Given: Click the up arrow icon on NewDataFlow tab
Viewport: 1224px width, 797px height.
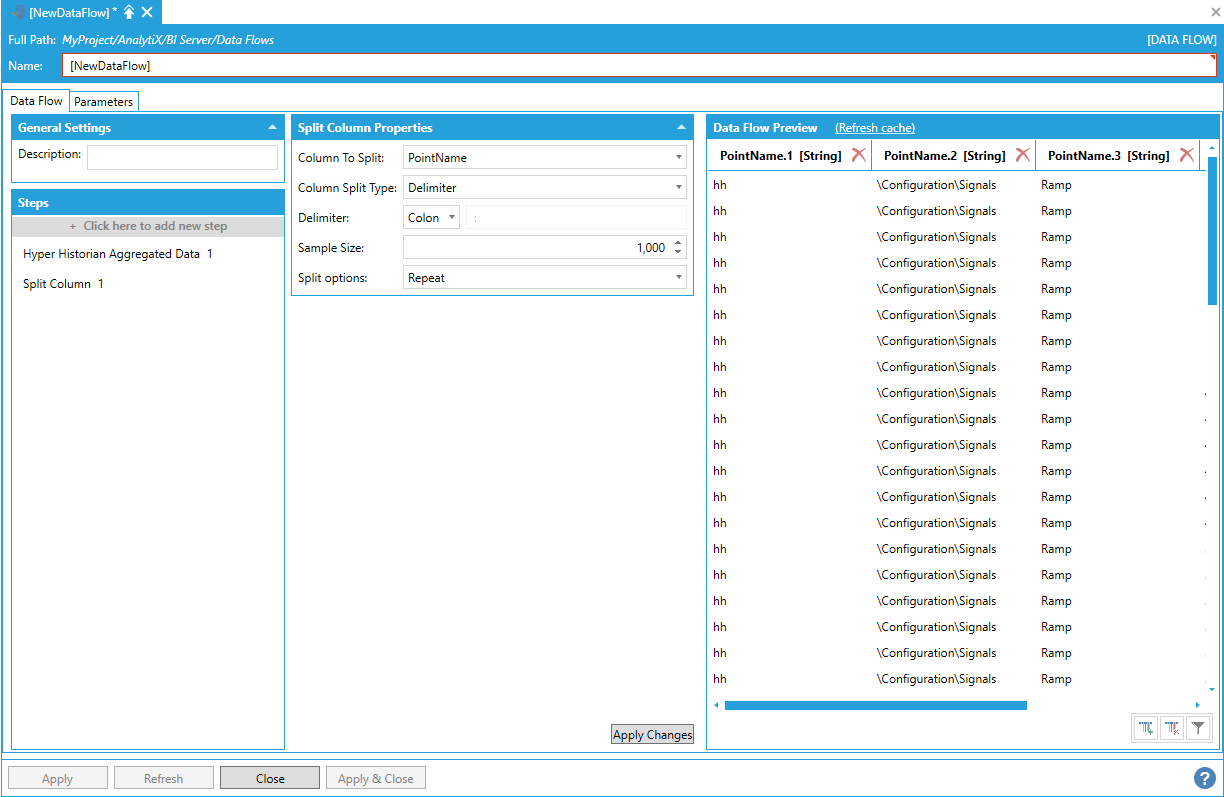Looking at the screenshot, I should tap(129, 12).
